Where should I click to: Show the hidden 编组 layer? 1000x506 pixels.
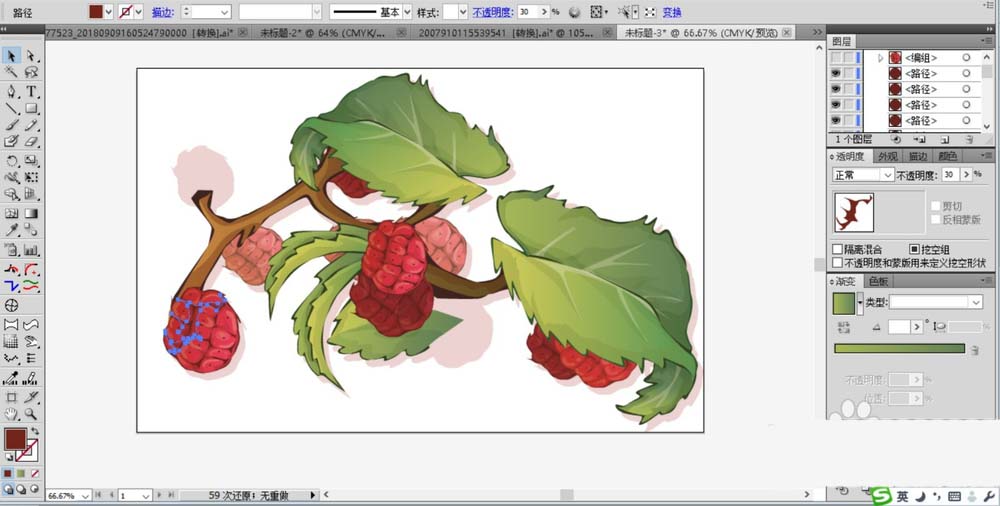[x=835, y=57]
